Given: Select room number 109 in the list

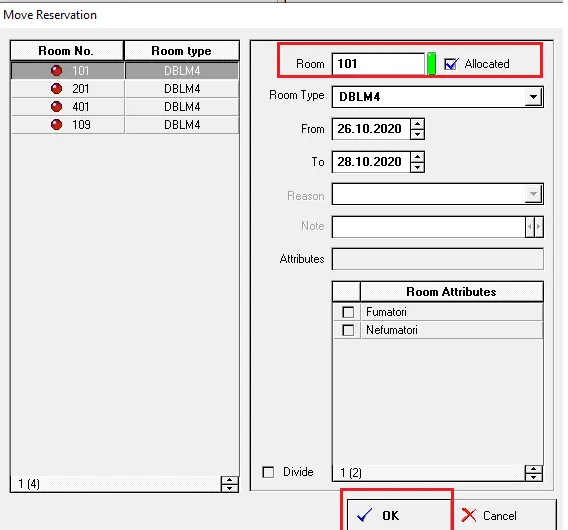Looking at the screenshot, I should 67,125.
